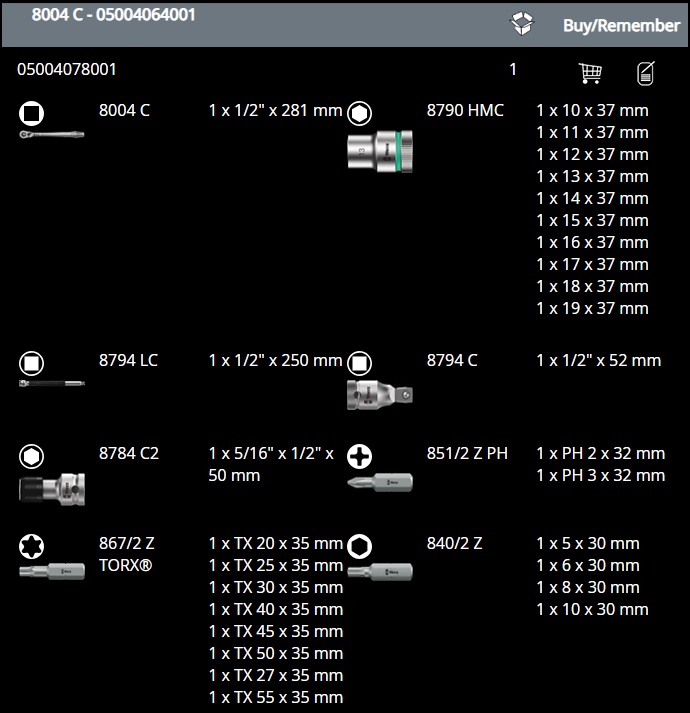The image size is (690, 713).
Task: Click the 840/2 Z product name
Action: pyautogui.click(x=454, y=543)
